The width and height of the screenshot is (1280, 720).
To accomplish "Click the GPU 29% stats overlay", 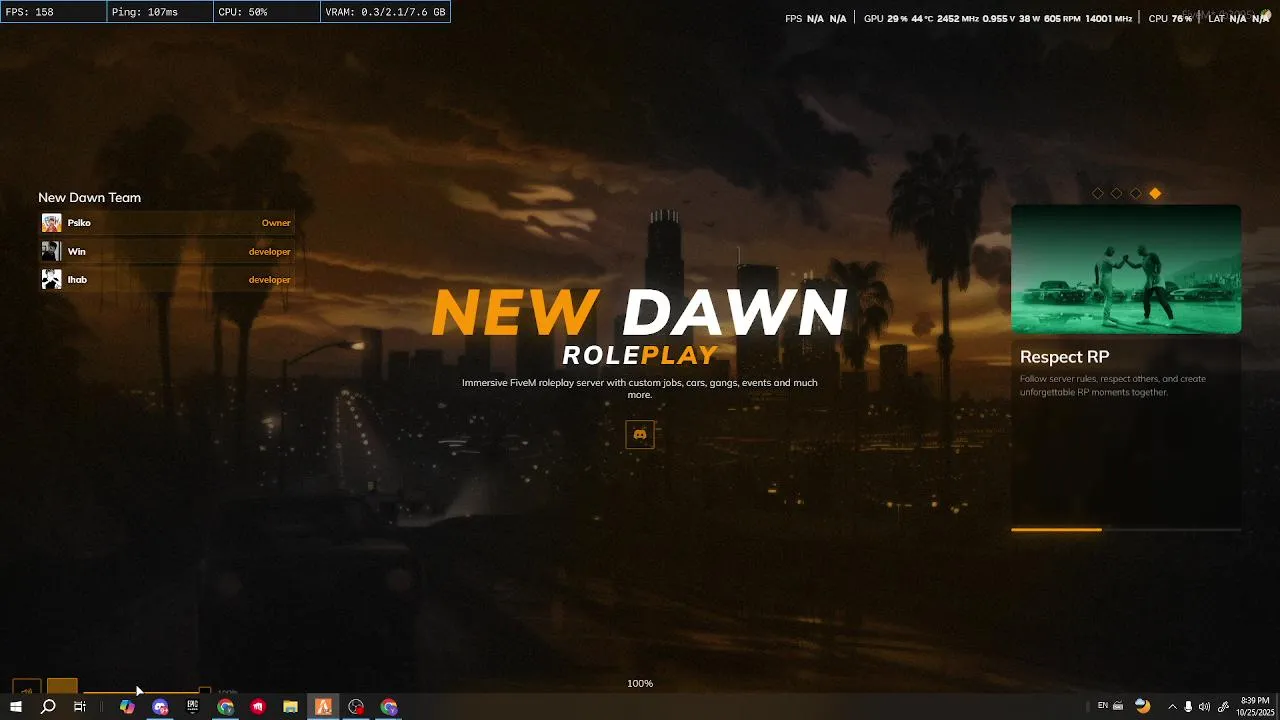I will [1000, 18].
